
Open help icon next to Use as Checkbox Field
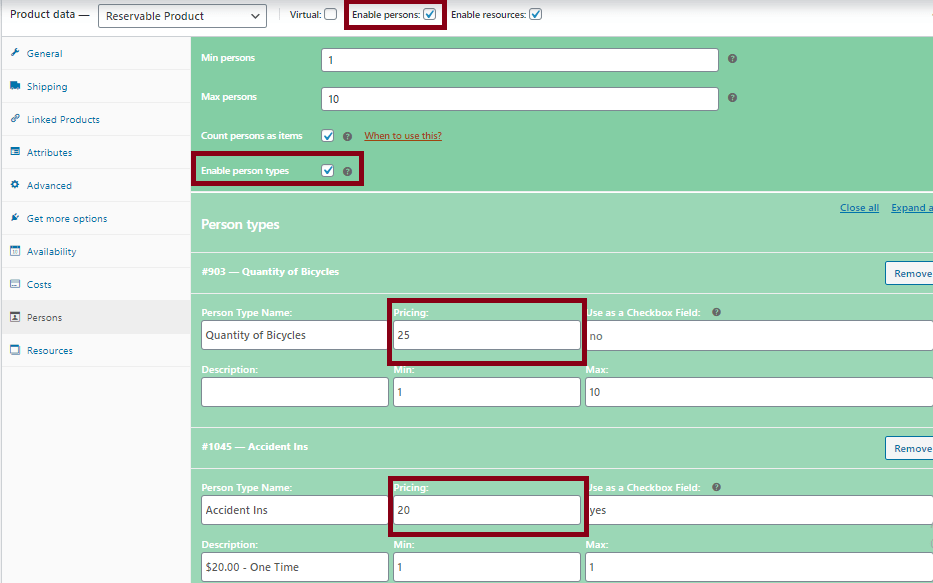[x=716, y=312]
